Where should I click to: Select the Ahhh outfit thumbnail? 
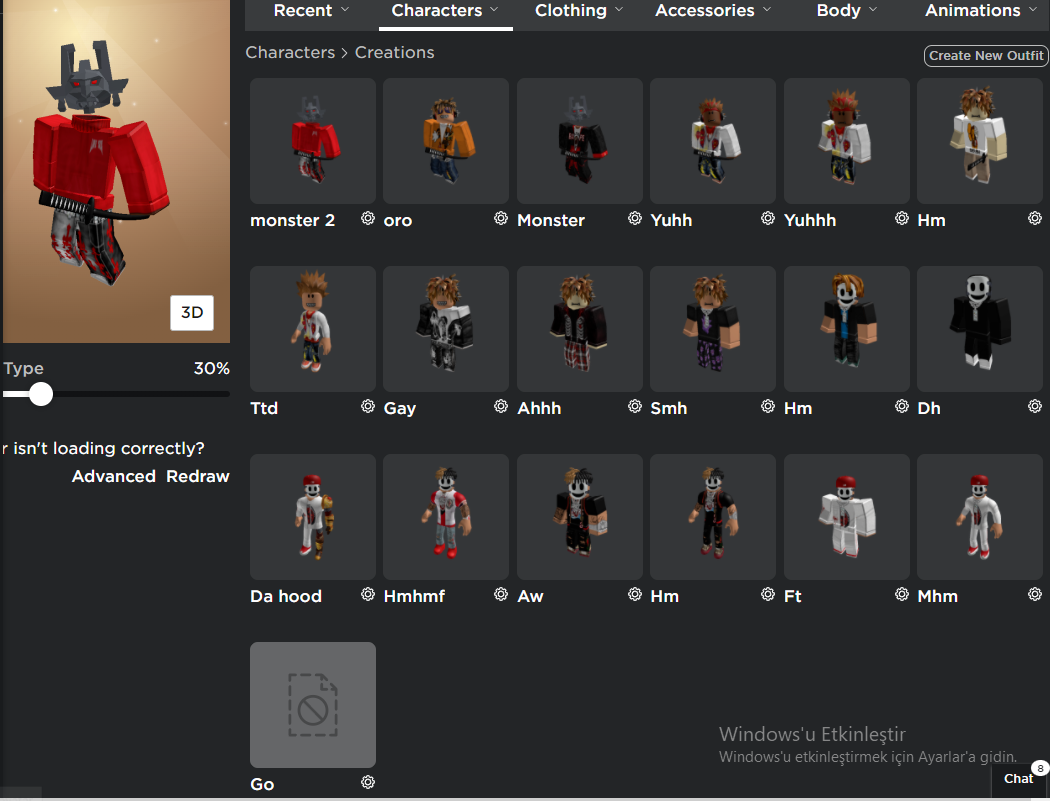[580, 329]
